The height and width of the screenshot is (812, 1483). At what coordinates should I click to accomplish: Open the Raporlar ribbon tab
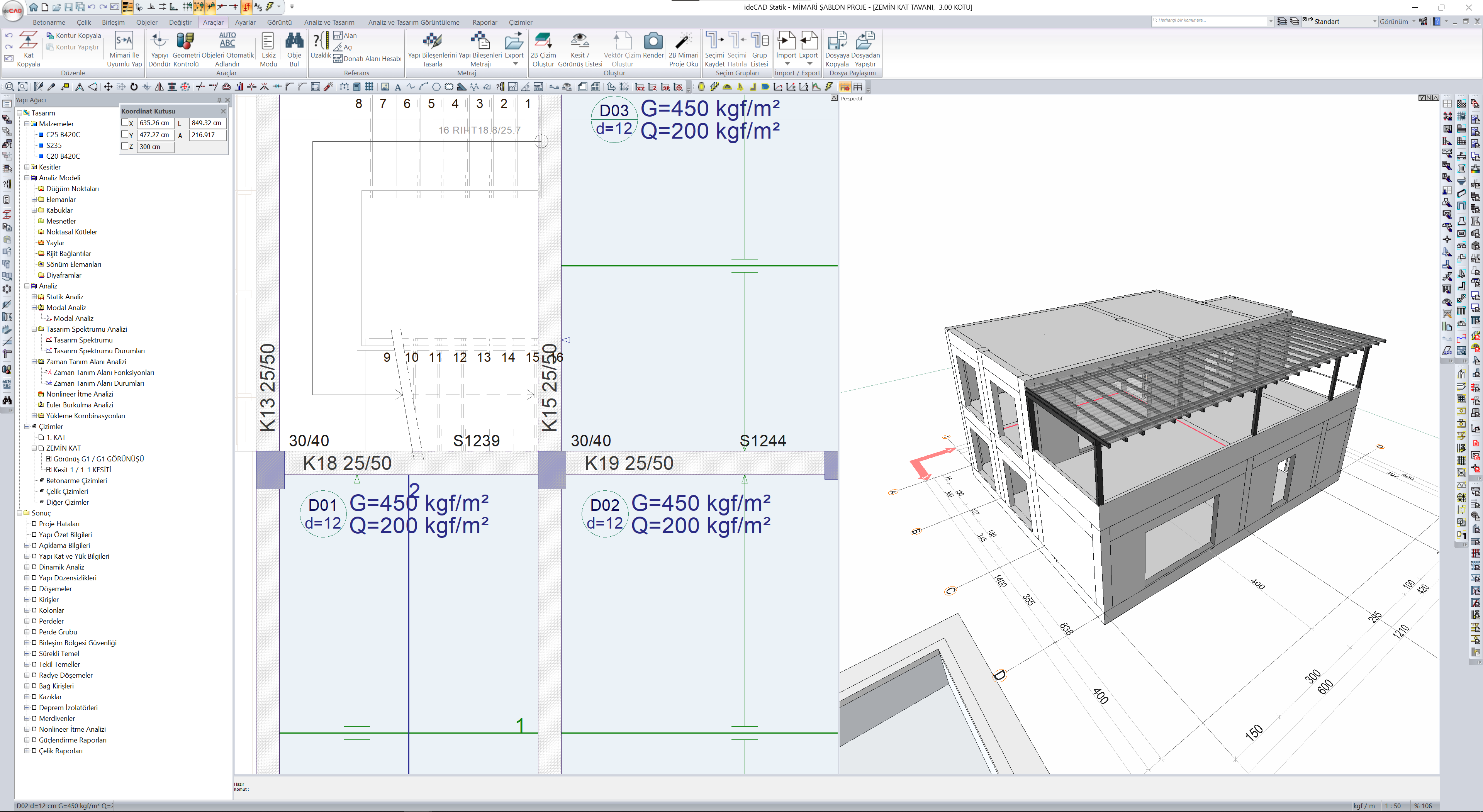(x=484, y=22)
